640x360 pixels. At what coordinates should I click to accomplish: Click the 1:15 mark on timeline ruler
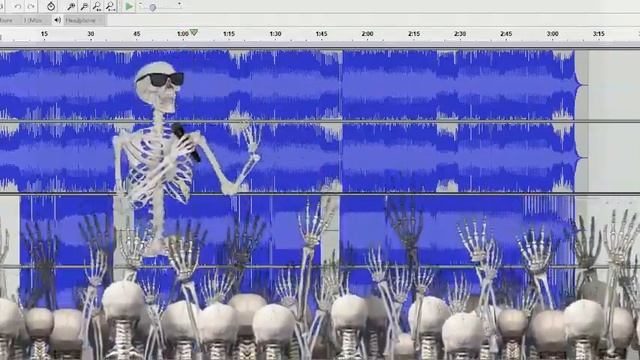(x=229, y=34)
